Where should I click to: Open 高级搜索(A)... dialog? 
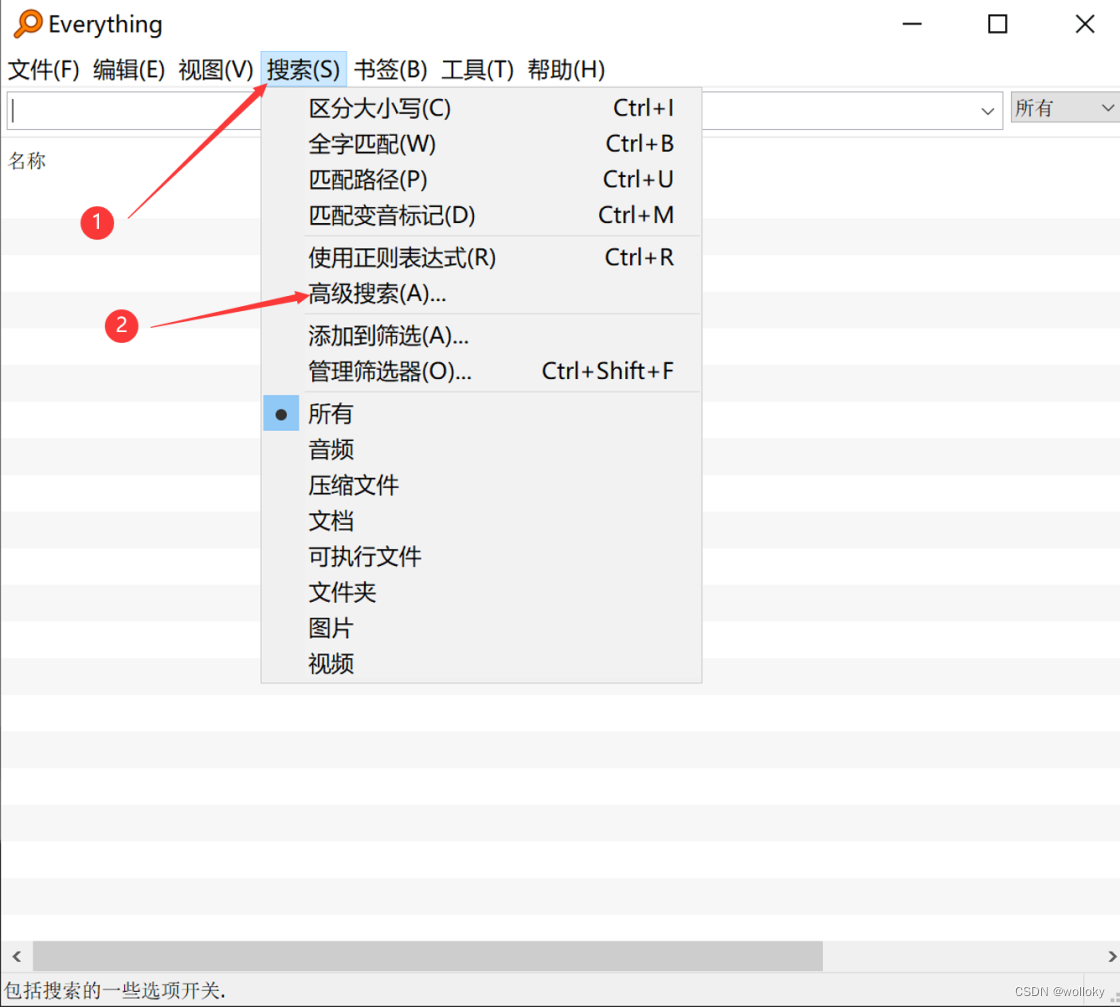(481, 293)
